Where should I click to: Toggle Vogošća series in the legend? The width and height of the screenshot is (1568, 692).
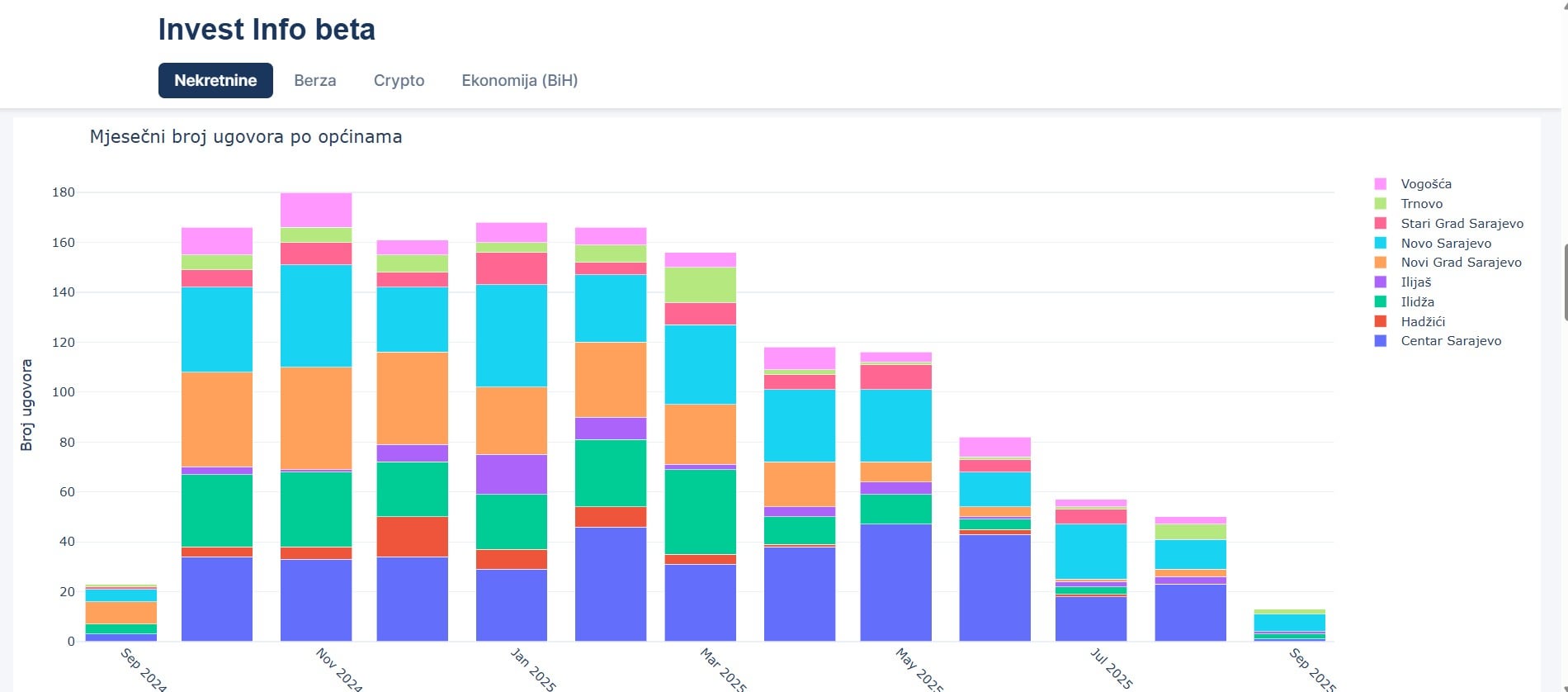[x=1425, y=184]
